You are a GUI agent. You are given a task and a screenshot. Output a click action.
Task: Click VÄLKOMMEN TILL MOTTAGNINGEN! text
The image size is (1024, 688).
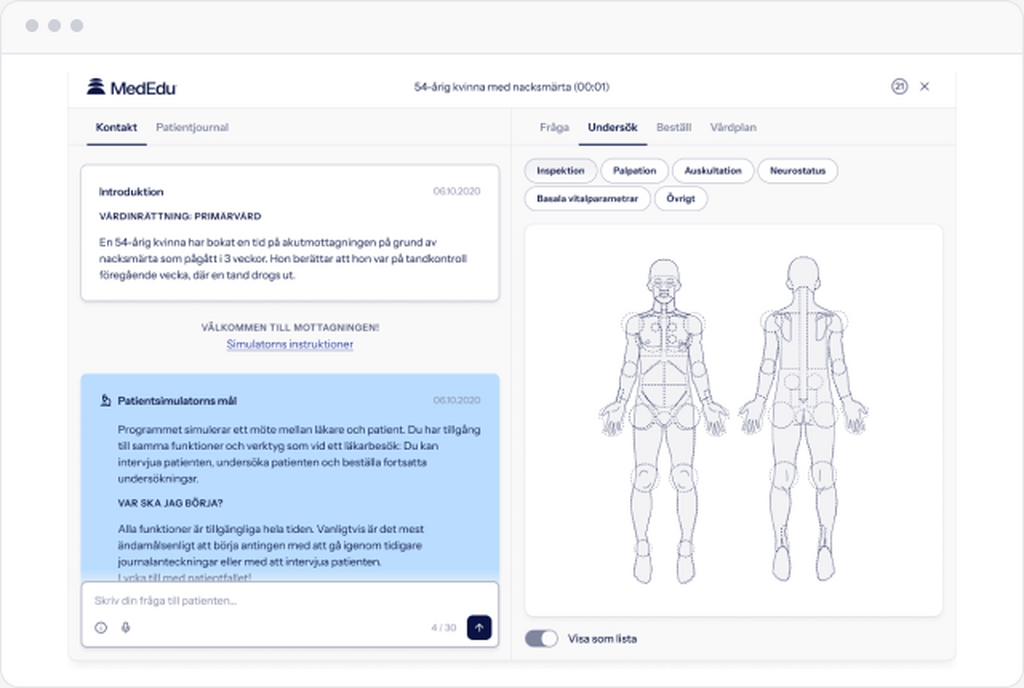290,327
